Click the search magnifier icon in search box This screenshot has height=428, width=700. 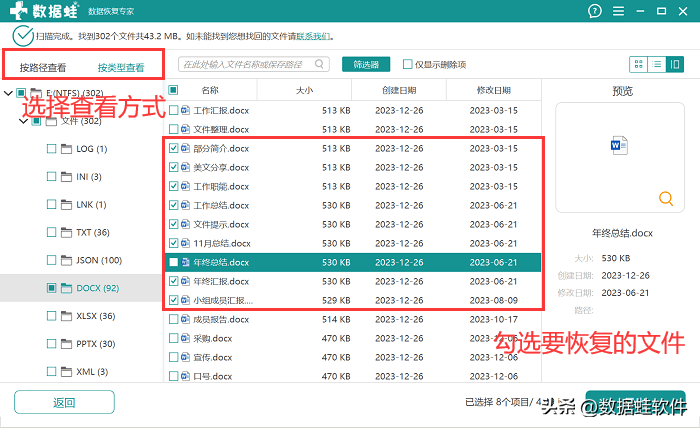click(320, 64)
